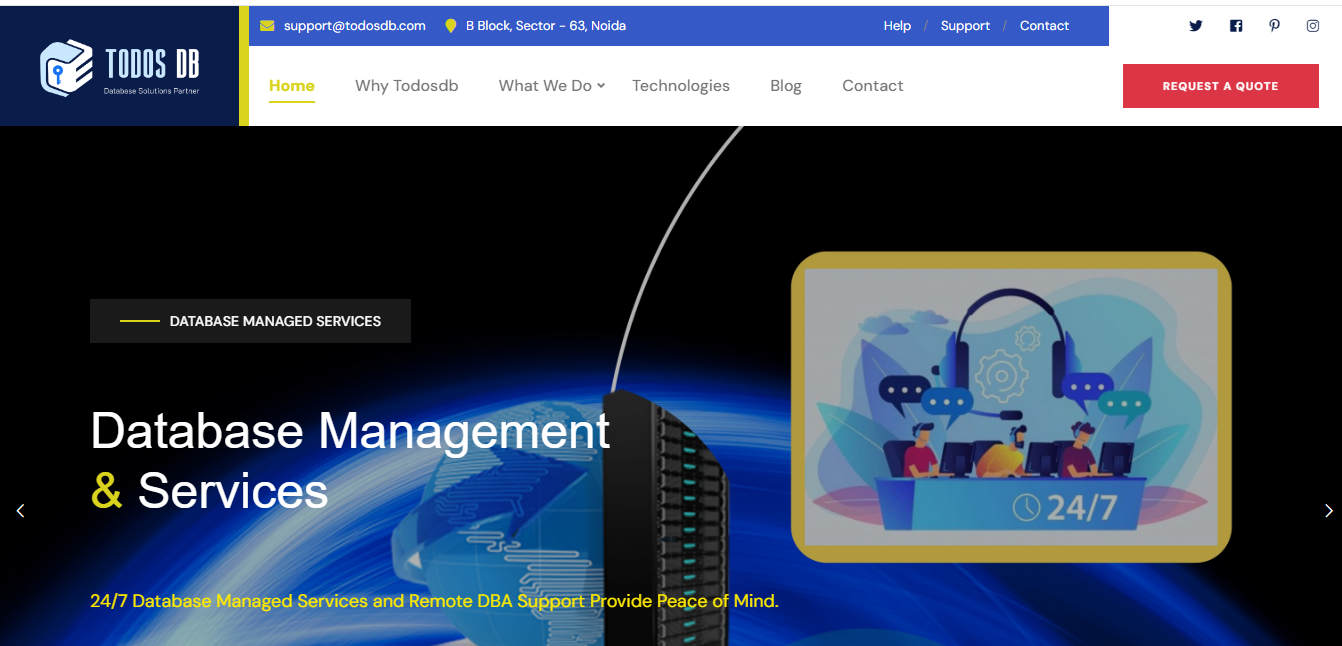This screenshot has width=1342, height=646.
Task: Click the 24/7 support team illustration
Action: coord(1011,407)
